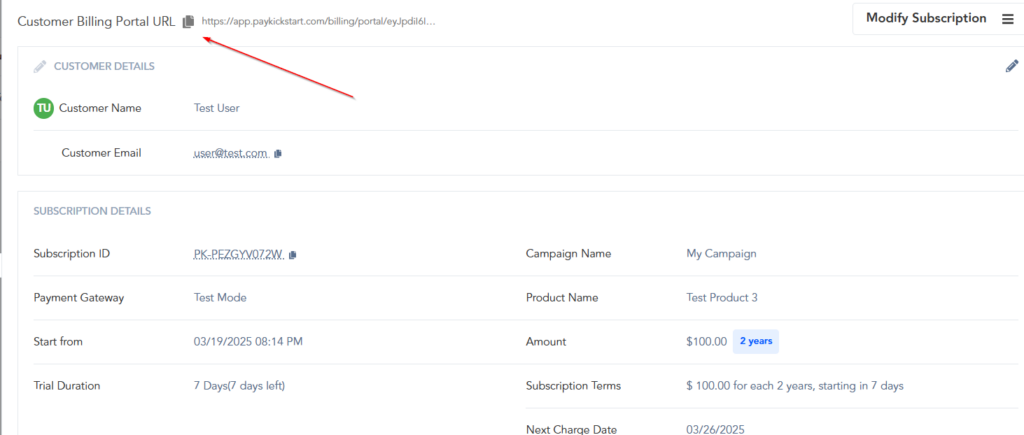This screenshot has width=1024, height=435.
Task: Click the user@test.com email link
Action: coord(230,153)
